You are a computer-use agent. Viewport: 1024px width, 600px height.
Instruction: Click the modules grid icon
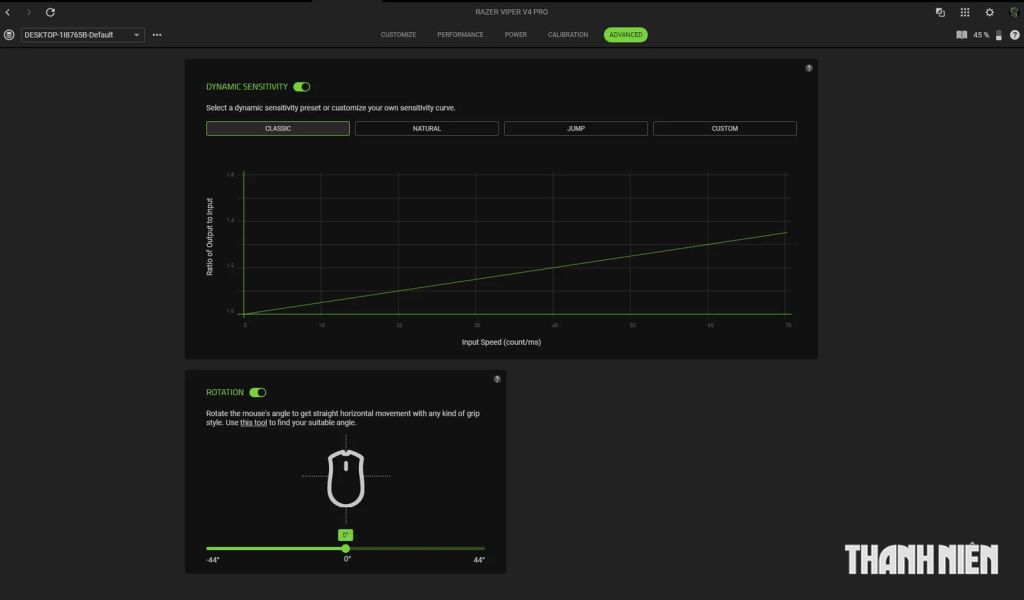coord(964,11)
